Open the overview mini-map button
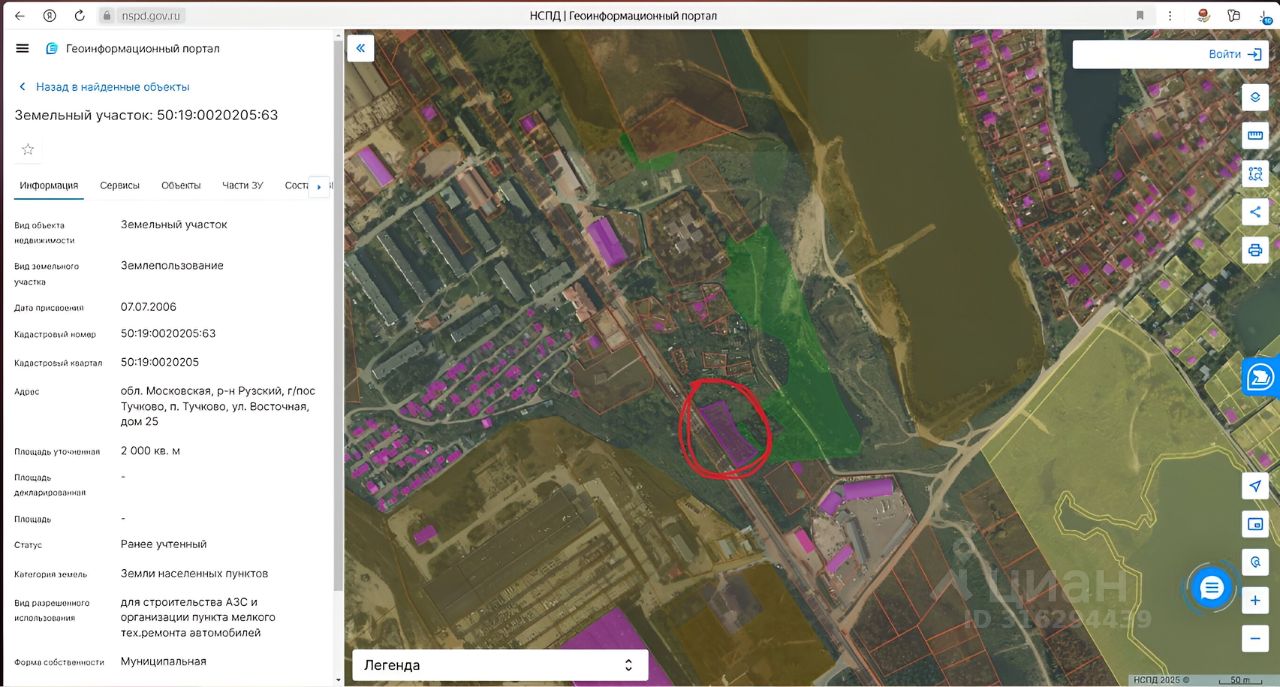This screenshot has height=687, width=1280. click(1255, 523)
